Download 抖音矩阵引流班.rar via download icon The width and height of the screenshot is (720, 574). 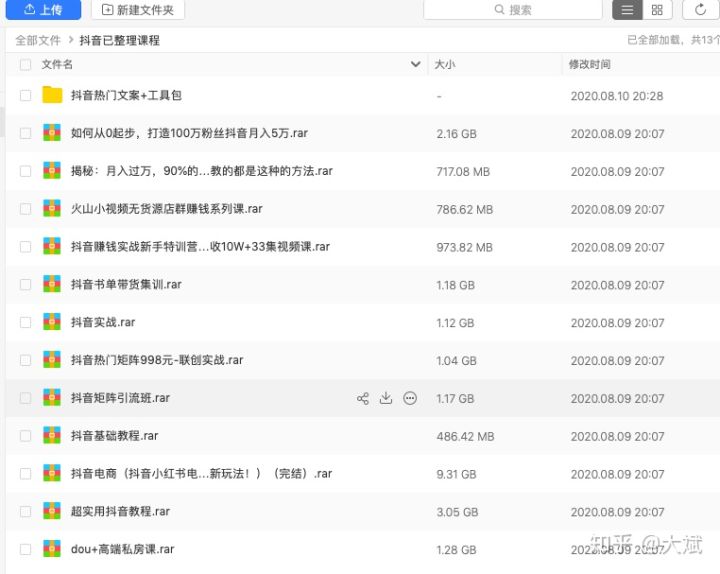[x=386, y=398]
